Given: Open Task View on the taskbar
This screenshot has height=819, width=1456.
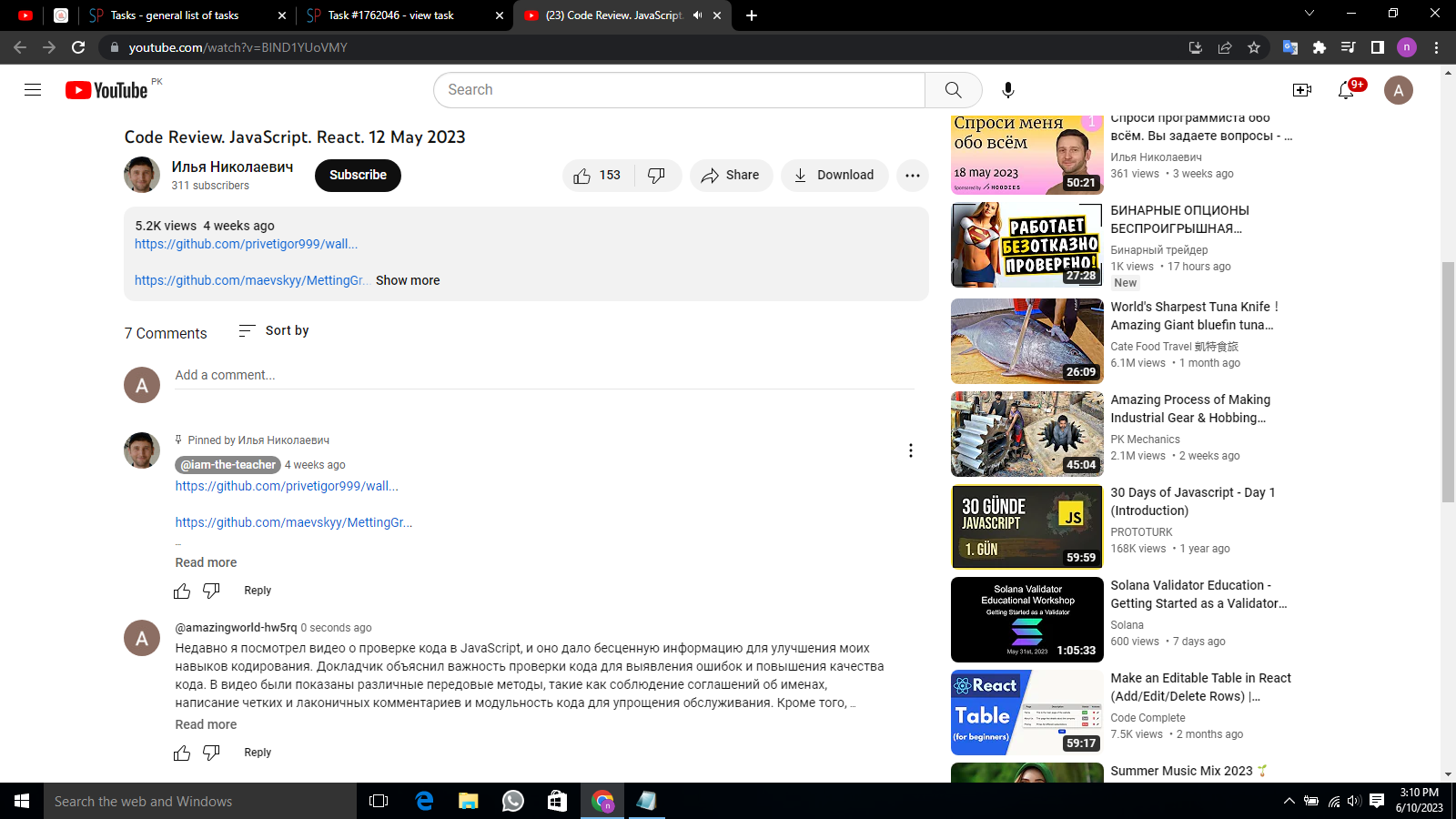Looking at the screenshot, I should click(379, 801).
